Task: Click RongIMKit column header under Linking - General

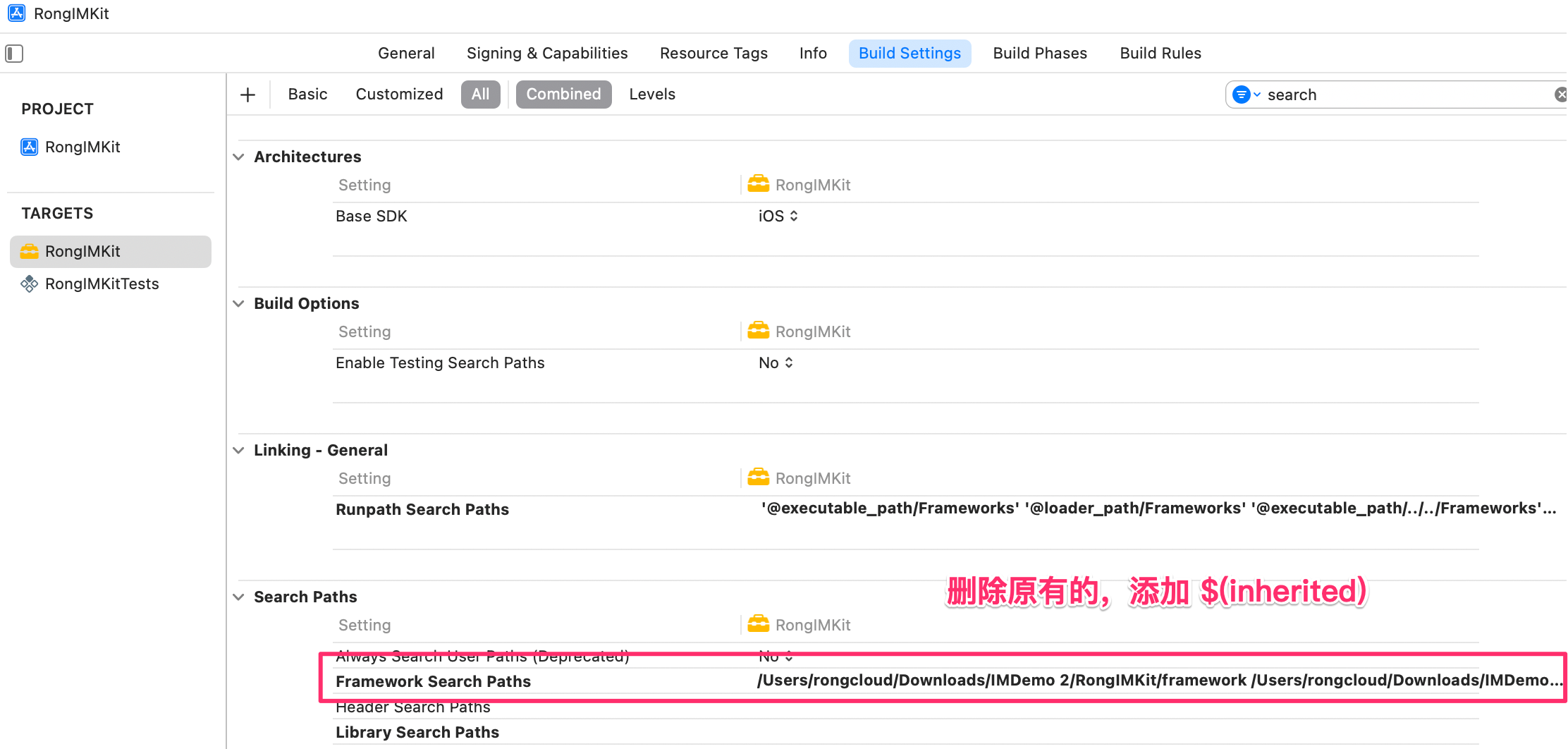Action: [799, 478]
